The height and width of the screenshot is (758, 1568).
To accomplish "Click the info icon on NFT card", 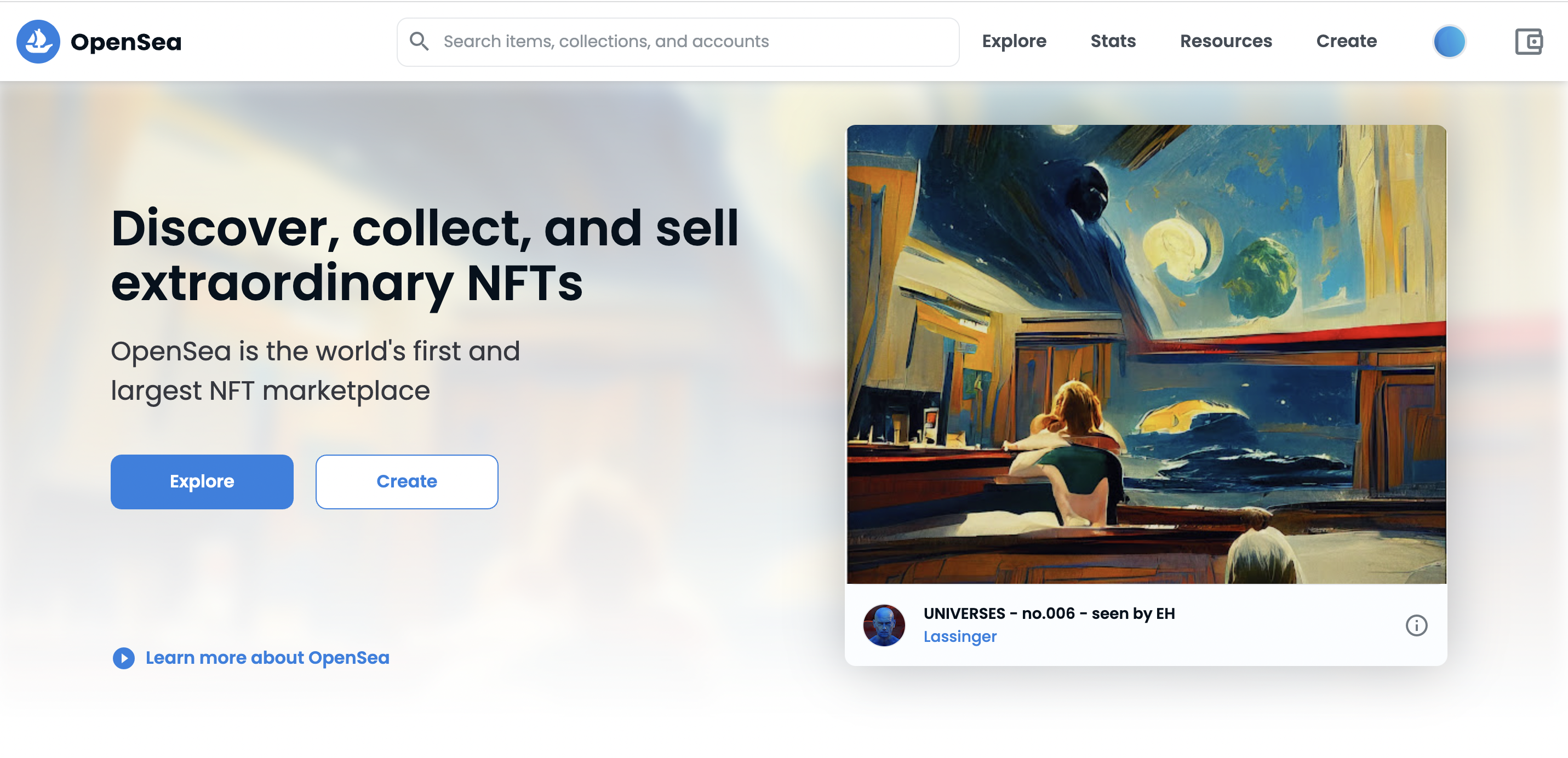I will 1416,625.
